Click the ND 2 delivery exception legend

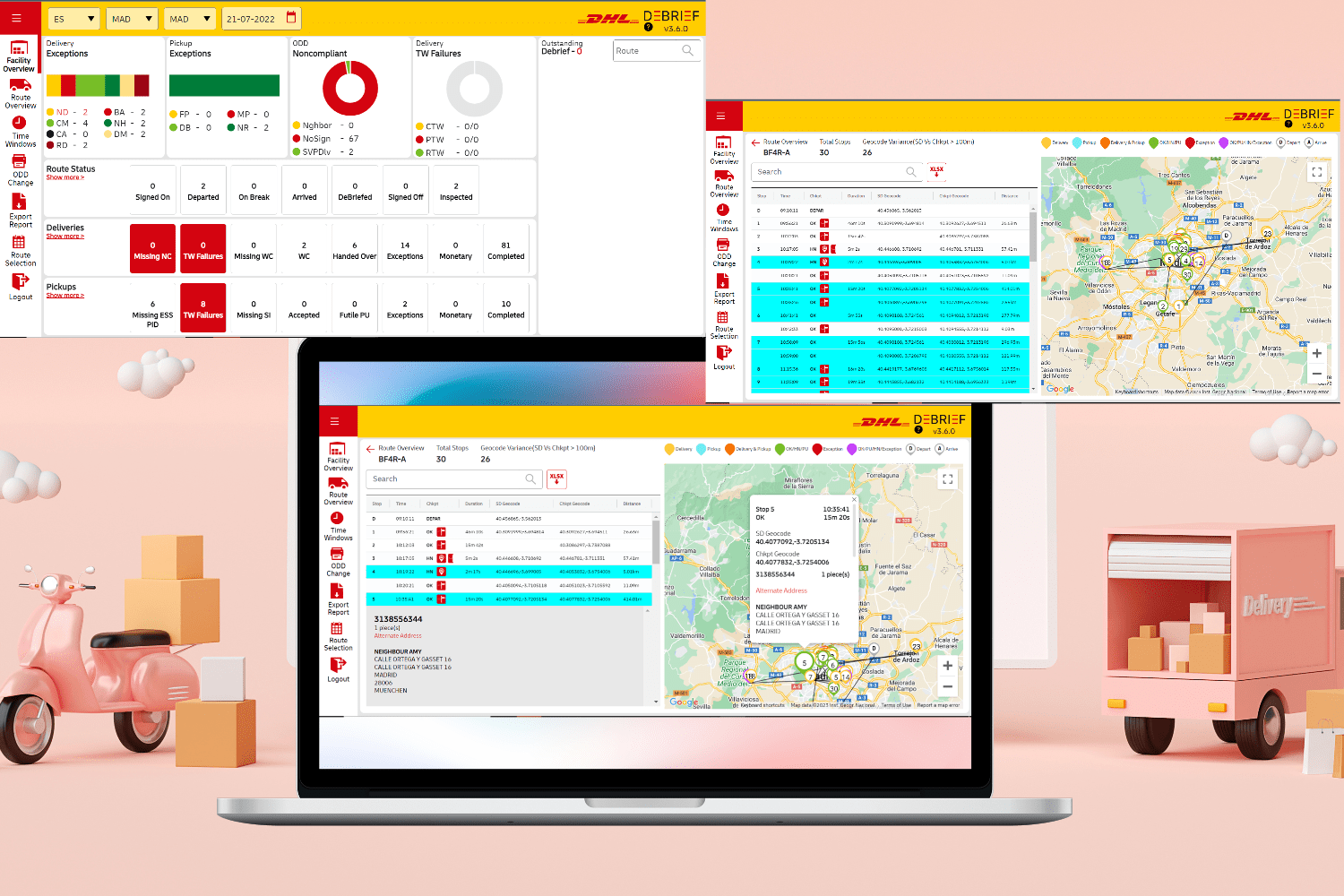coord(67,112)
